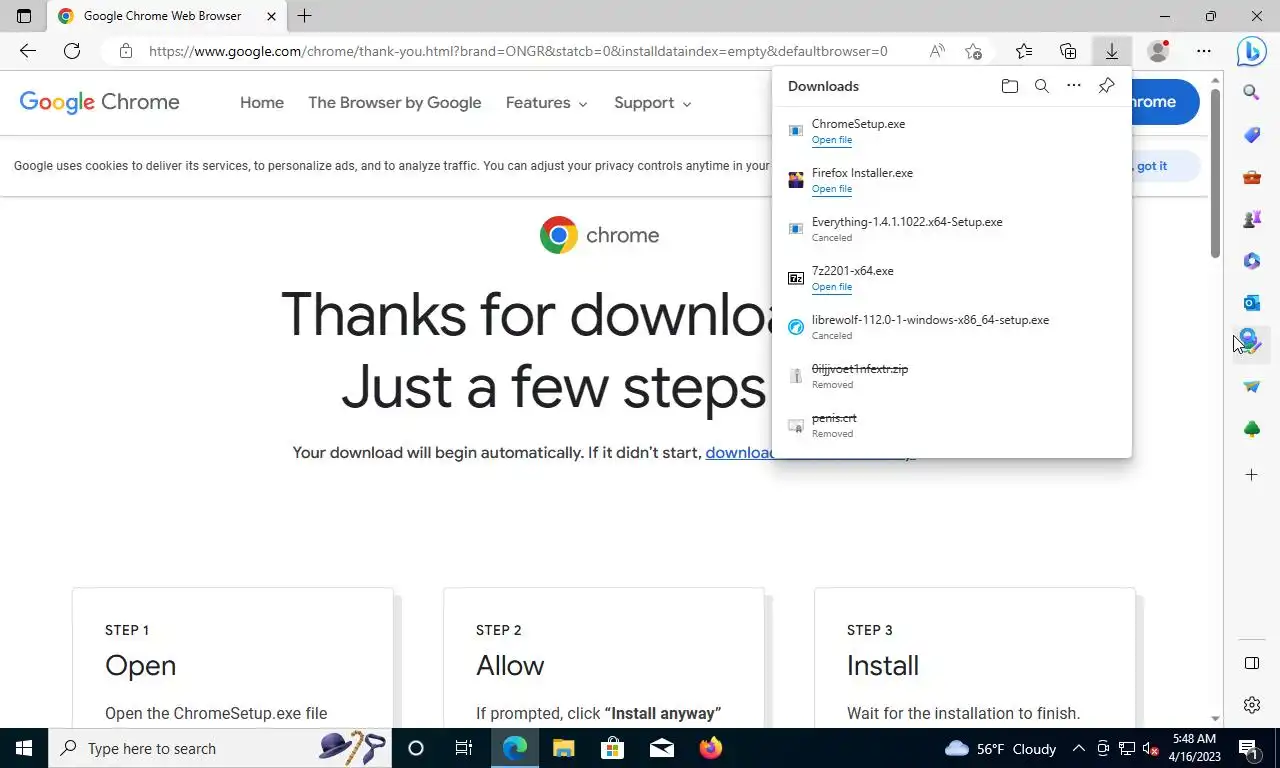This screenshot has height=768, width=1280.
Task: Pin the Downloads panel with pin icon
Action: coord(1106,86)
